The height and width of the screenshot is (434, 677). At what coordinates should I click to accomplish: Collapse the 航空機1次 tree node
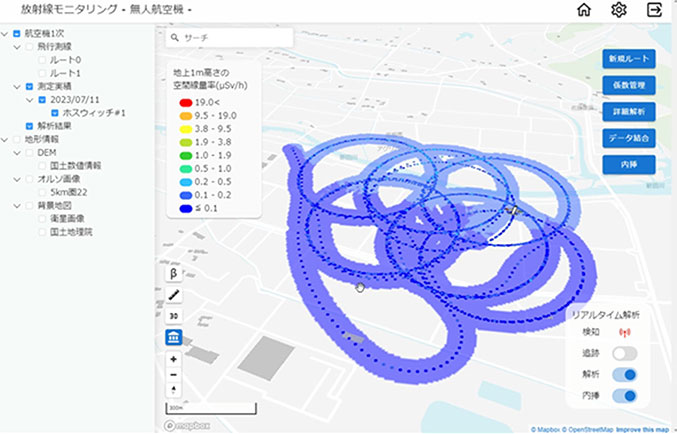6,35
